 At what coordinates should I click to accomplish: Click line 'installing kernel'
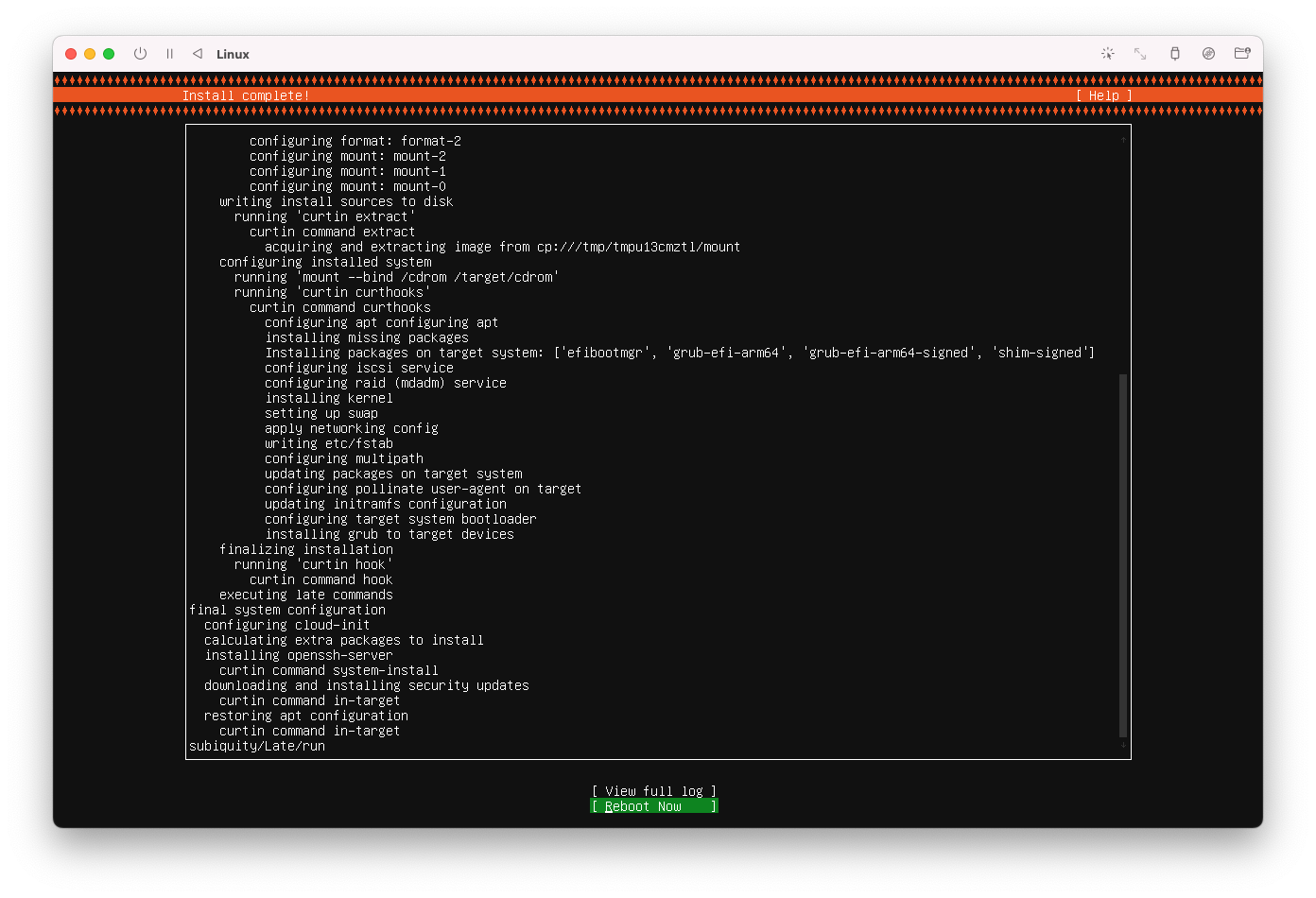pyautogui.click(x=329, y=398)
